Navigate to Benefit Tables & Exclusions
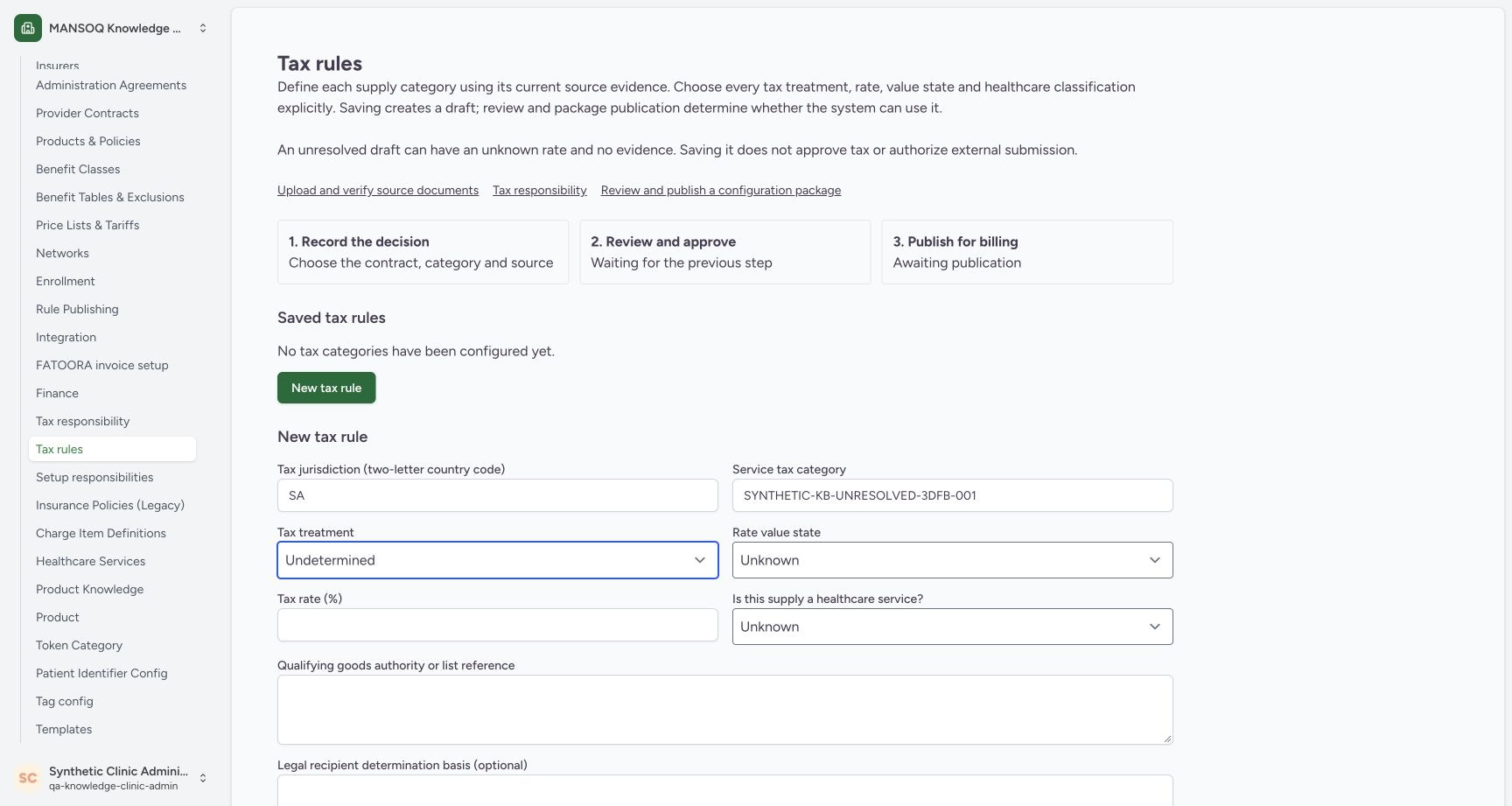1512x806 pixels. pos(110,197)
